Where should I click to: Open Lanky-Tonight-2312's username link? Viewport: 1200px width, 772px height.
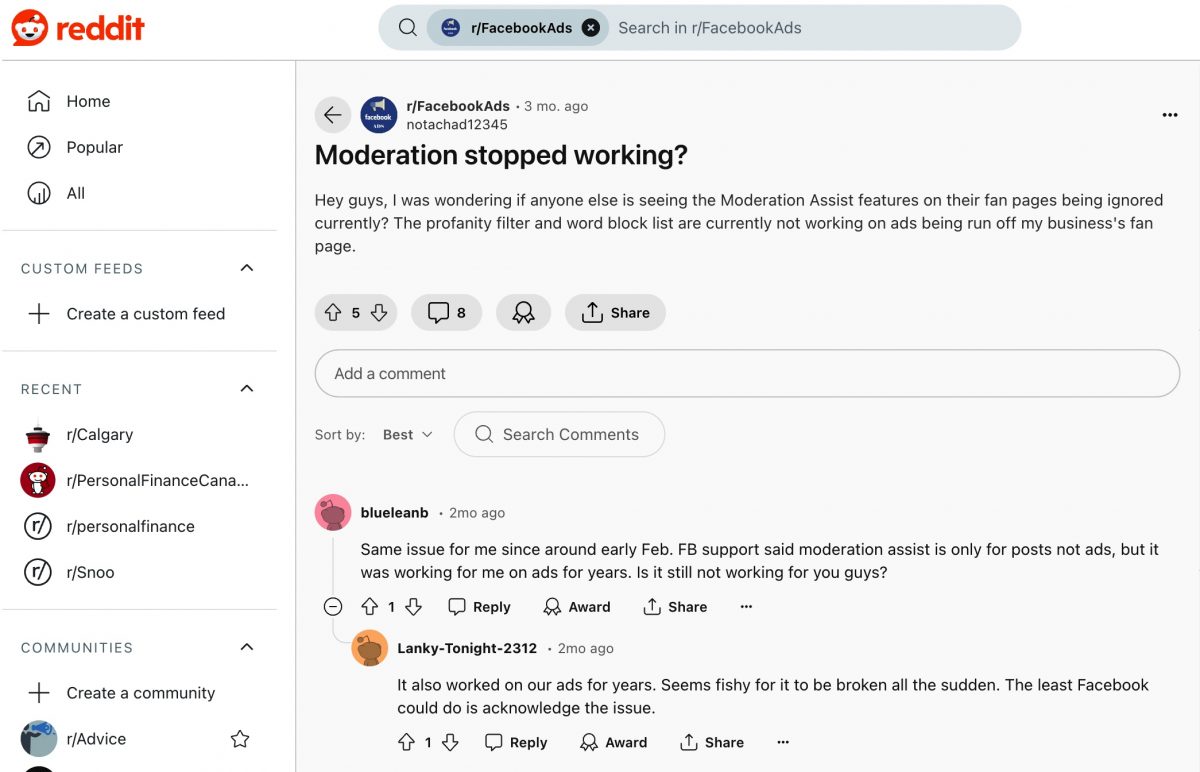467,648
